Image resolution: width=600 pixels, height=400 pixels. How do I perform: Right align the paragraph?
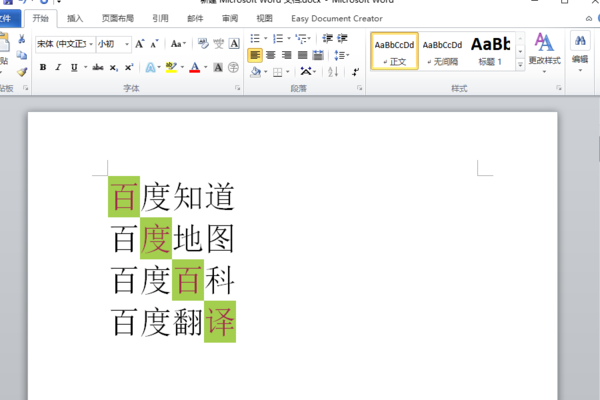286,55
